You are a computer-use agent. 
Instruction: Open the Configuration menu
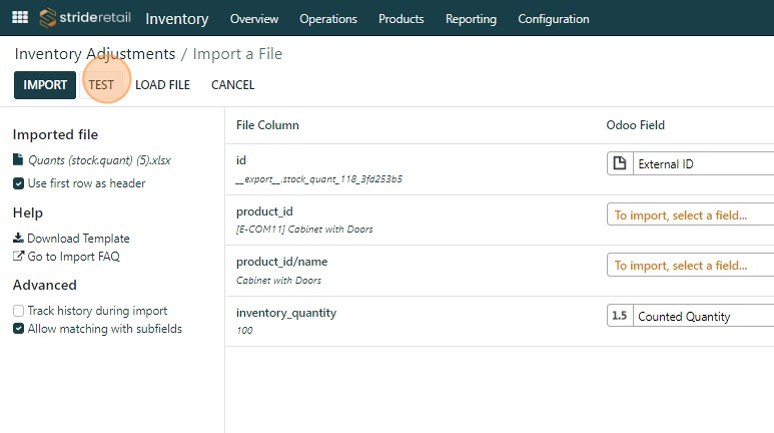pos(551,19)
